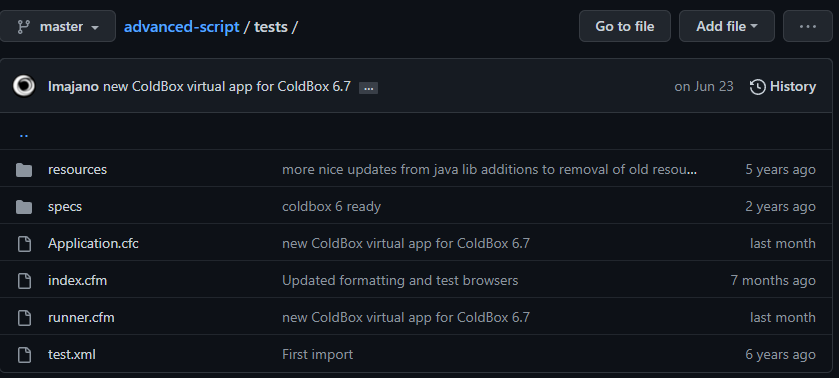Expand the commit message ellipsis
This screenshot has width=839, height=378.
pos(368,88)
